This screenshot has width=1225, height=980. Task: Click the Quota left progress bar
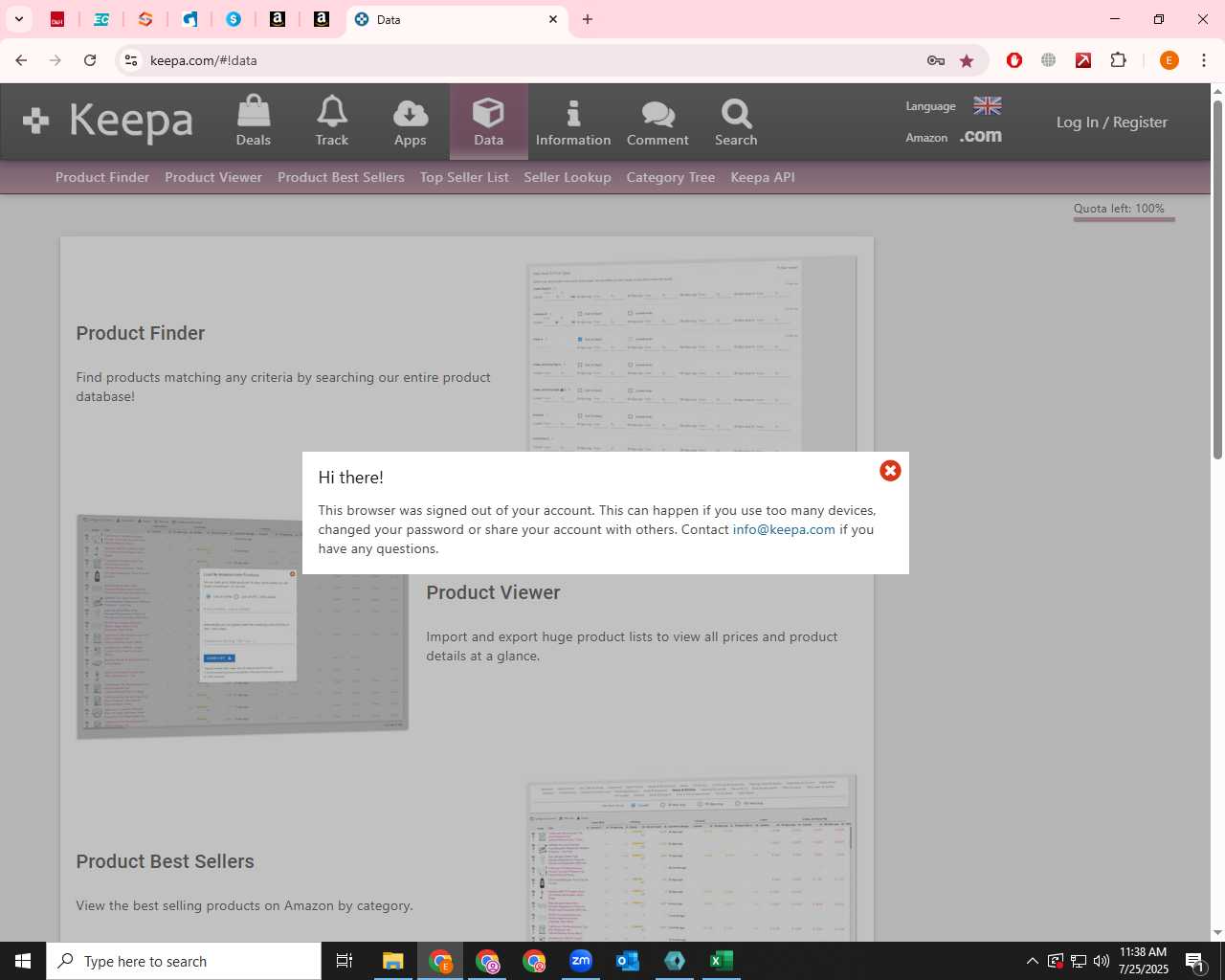1124,219
